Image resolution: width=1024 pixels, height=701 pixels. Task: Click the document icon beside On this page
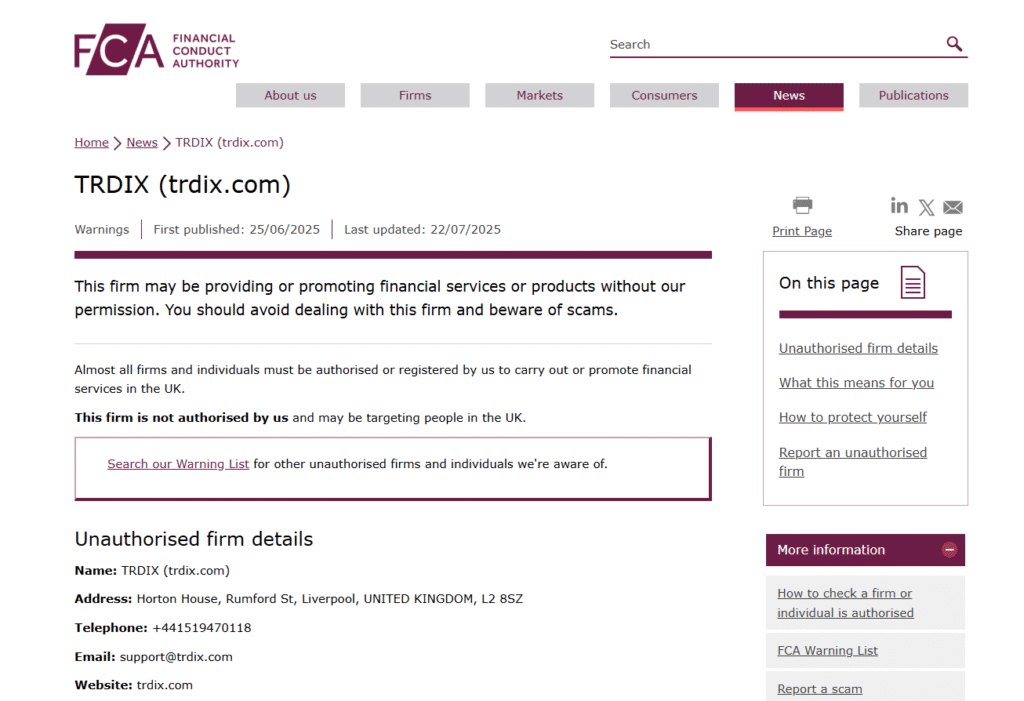tap(912, 282)
